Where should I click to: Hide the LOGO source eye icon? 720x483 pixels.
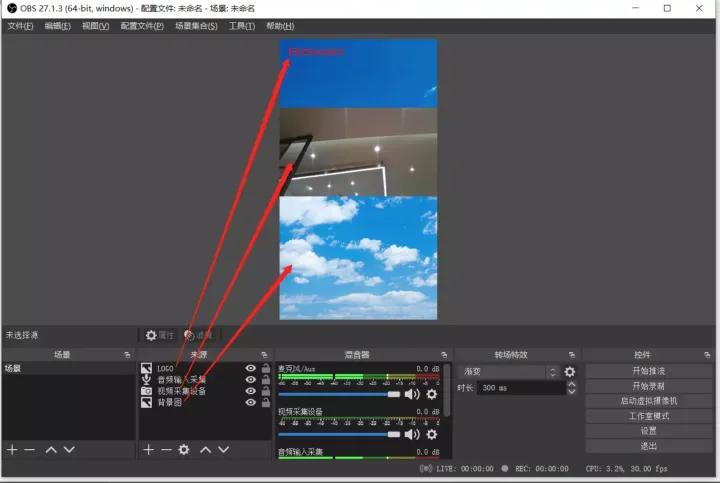click(251, 369)
